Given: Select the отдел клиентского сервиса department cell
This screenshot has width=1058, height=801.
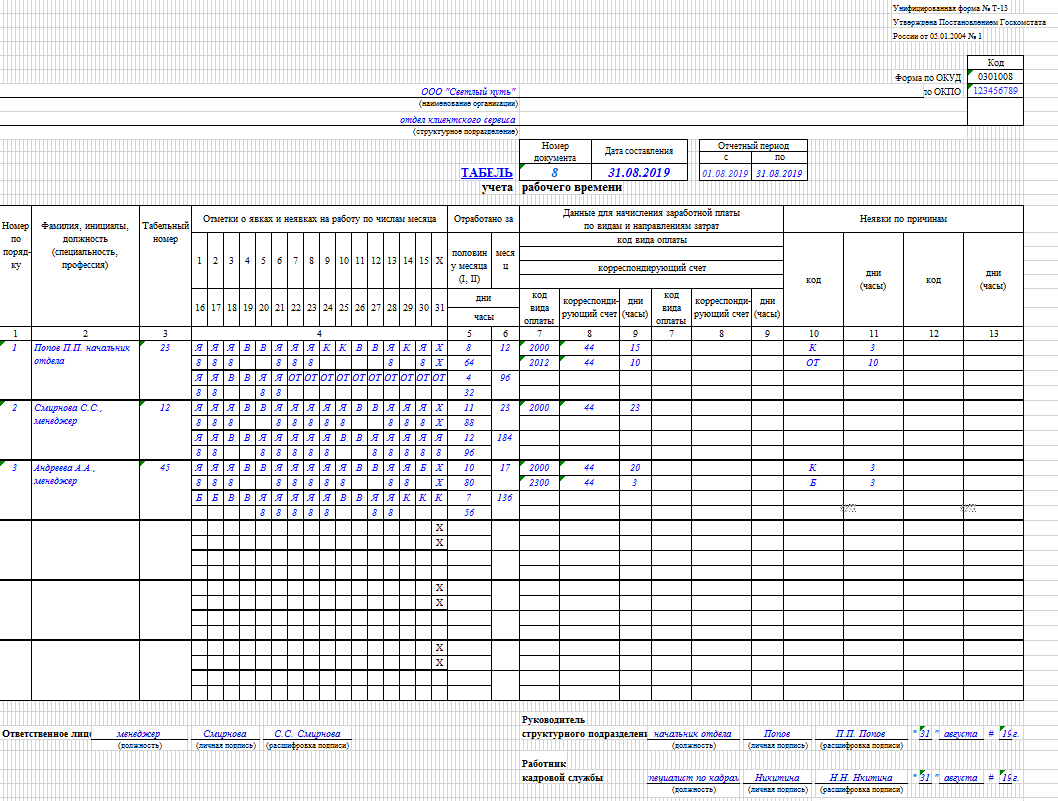Looking at the screenshot, I should 459,120.
